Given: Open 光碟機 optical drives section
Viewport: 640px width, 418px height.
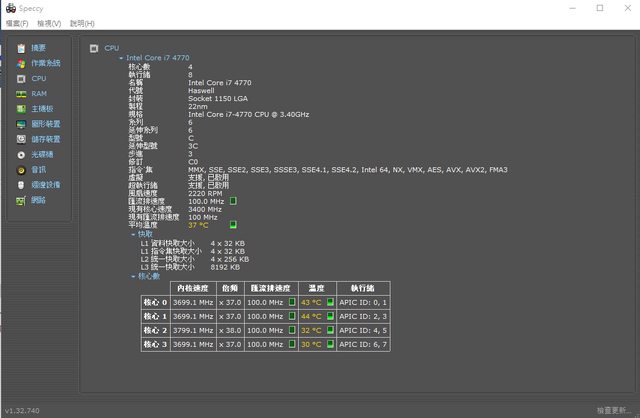Looking at the screenshot, I should point(41,154).
